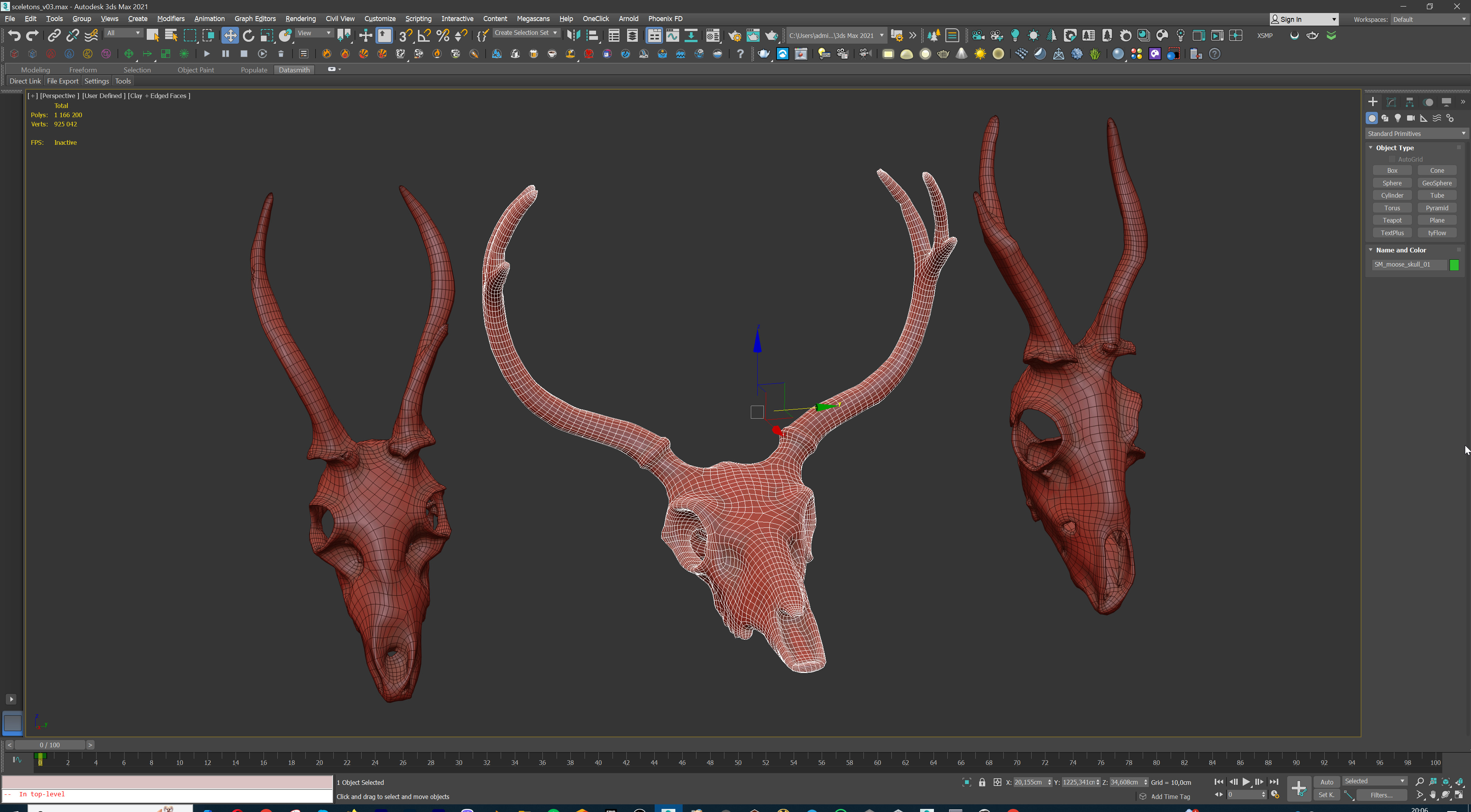Screen dimensions: 1471x812
Task: Open the Phoenix FD menu
Action: [x=665, y=18]
